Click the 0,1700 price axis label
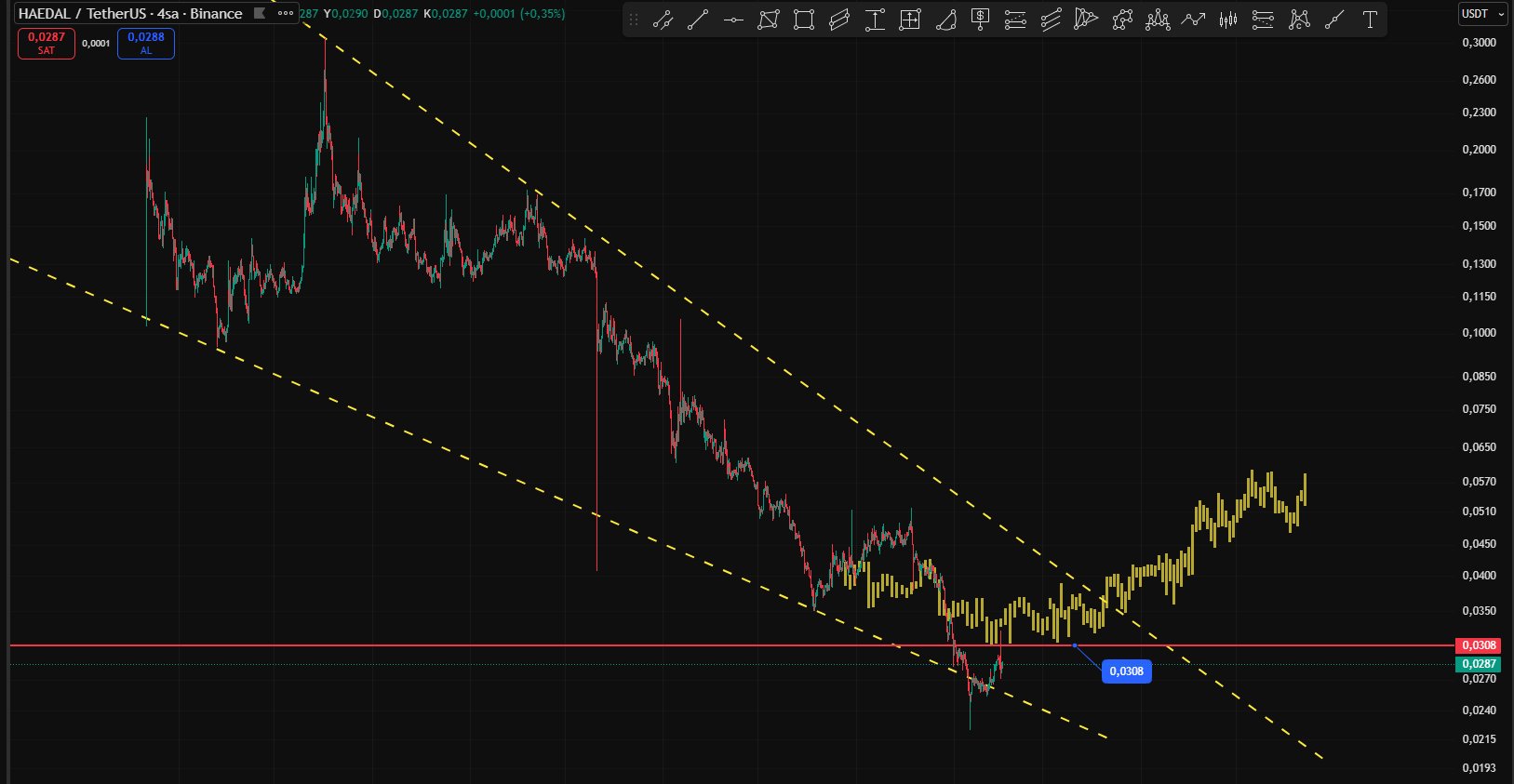Viewport: 1514px width, 784px height. click(1480, 193)
